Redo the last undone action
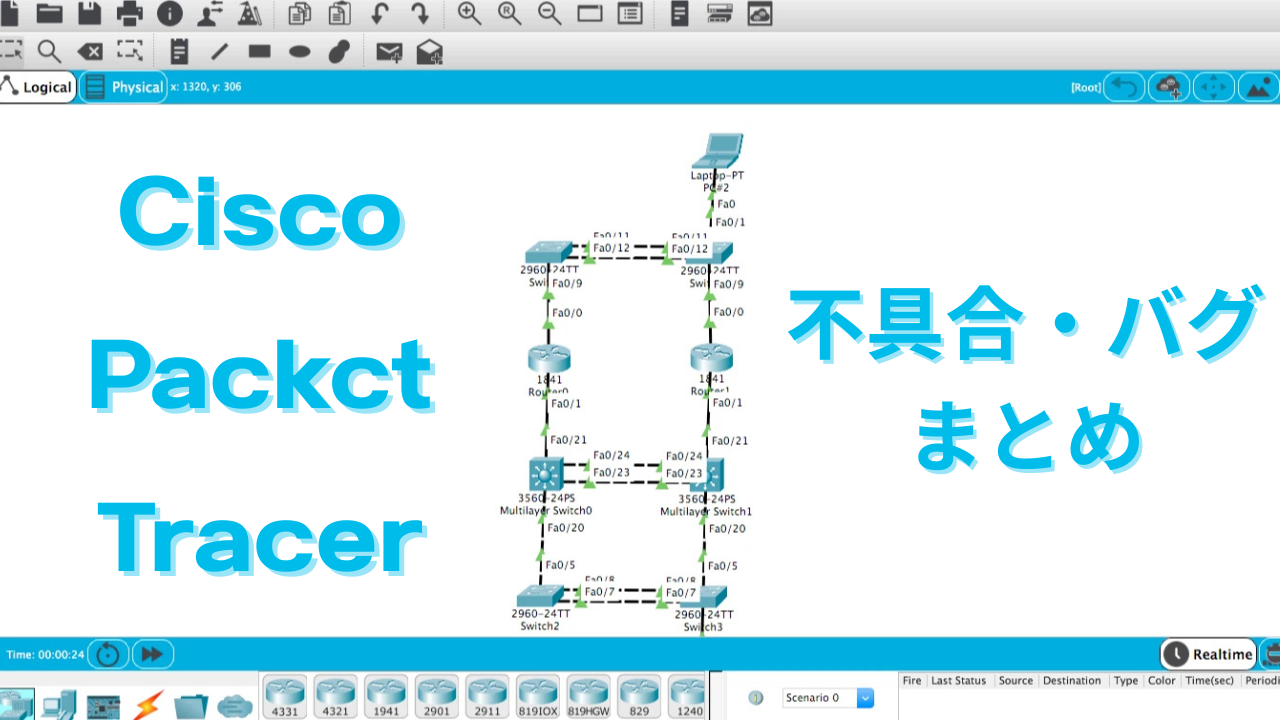This screenshot has height=720, width=1280. click(x=420, y=13)
